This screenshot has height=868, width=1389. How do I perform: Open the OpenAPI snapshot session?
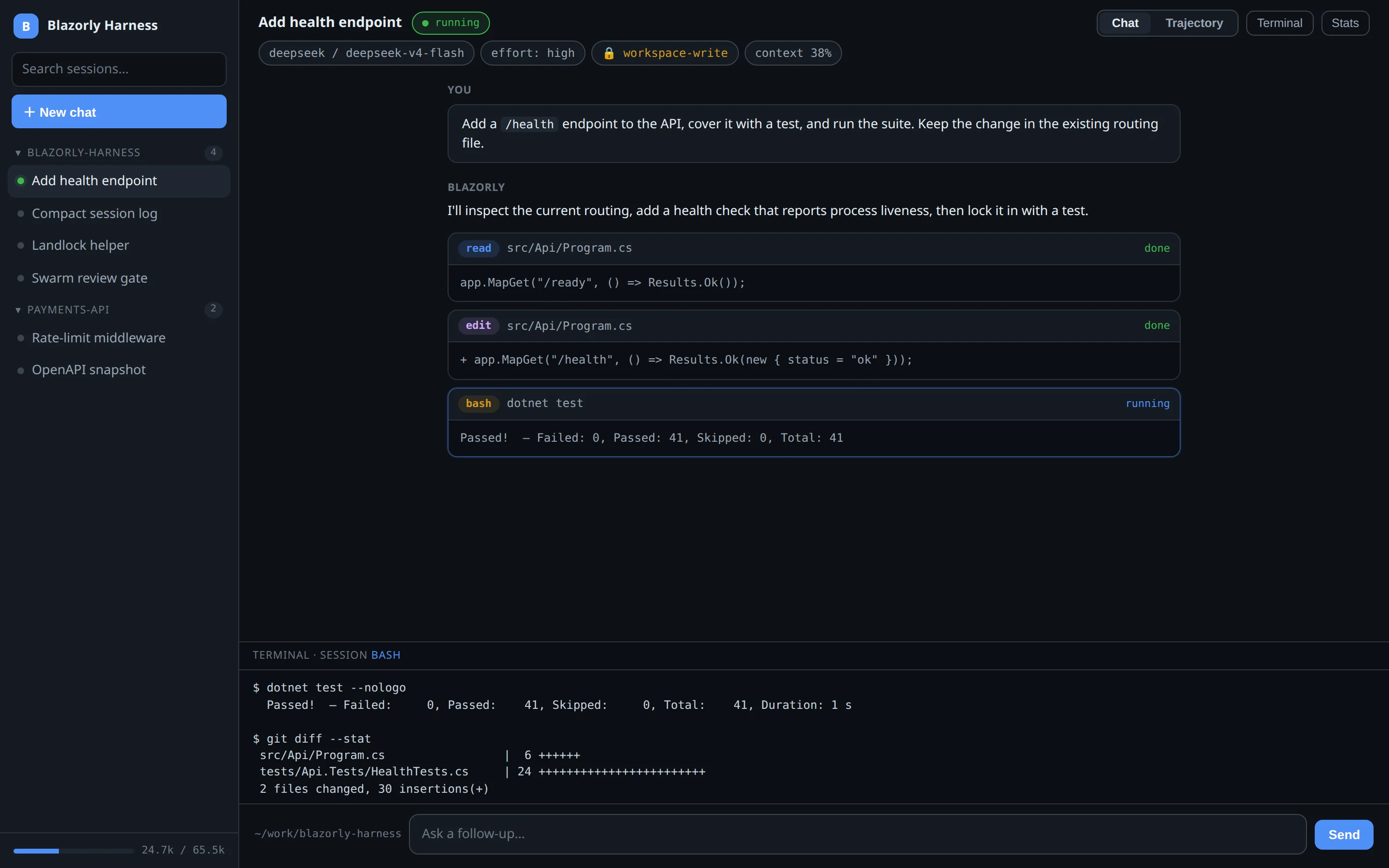119,370
